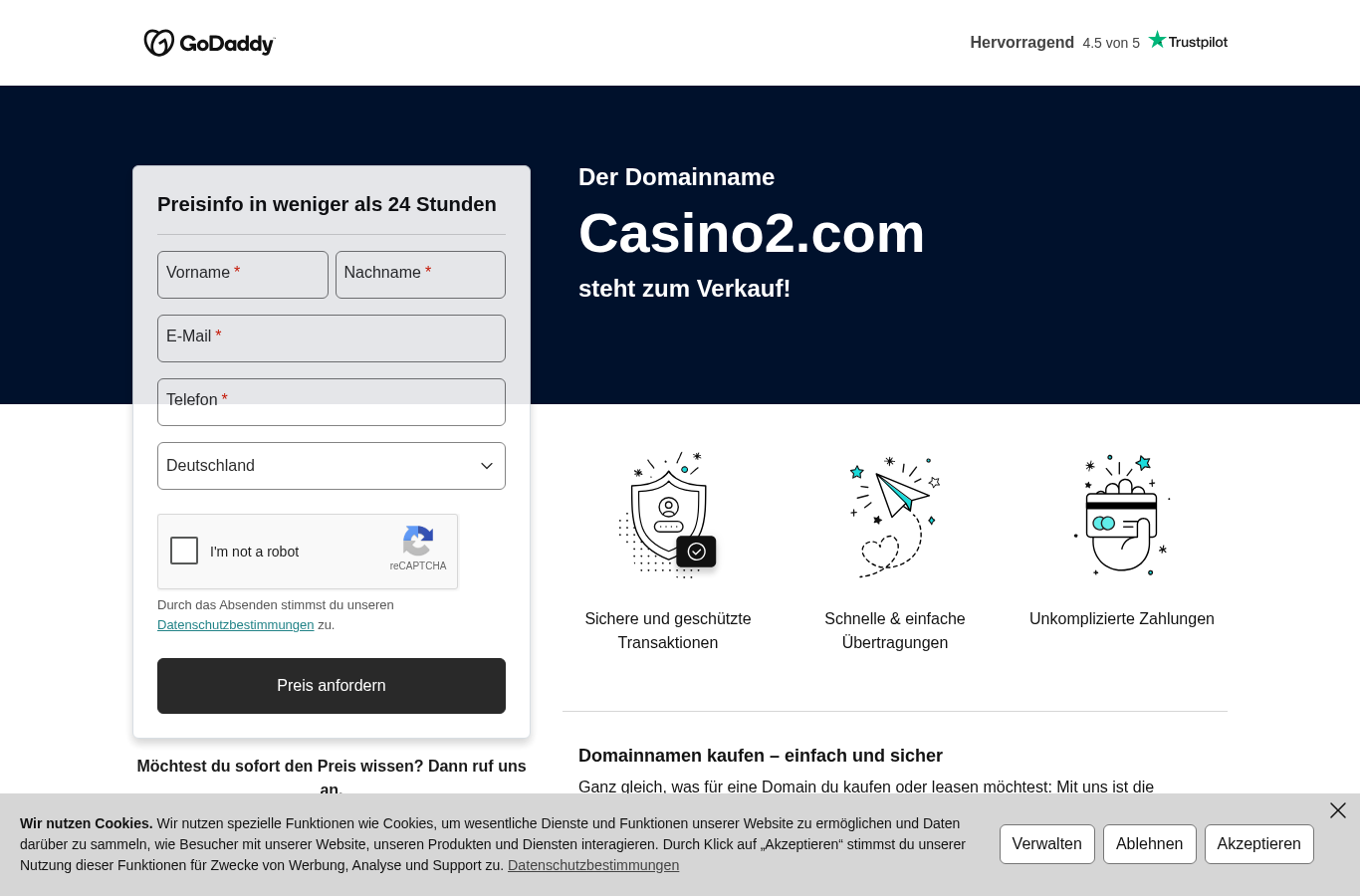Click the reCAPTCHA logo icon

(x=418, y=541)
